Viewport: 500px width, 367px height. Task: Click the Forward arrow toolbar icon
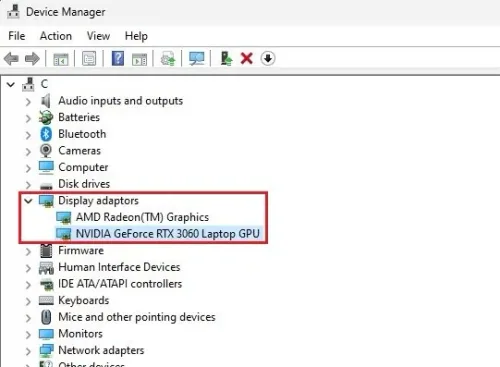32,59
